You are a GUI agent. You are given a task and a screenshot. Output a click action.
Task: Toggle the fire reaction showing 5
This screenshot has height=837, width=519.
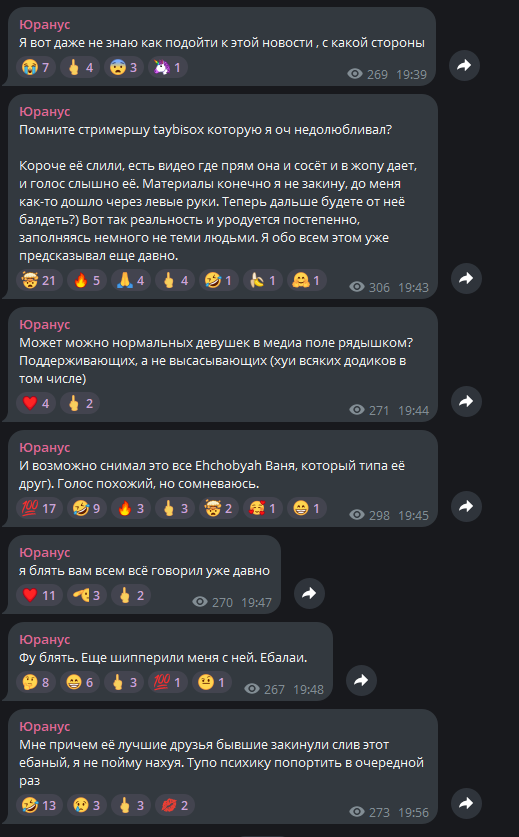(x=87, y=280)
